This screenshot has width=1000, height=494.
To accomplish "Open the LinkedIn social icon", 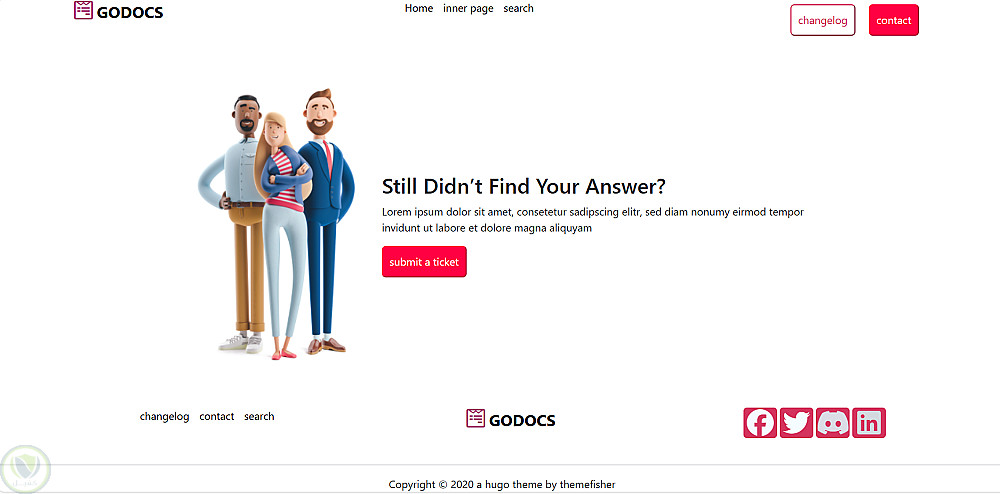I will point(869,423).
